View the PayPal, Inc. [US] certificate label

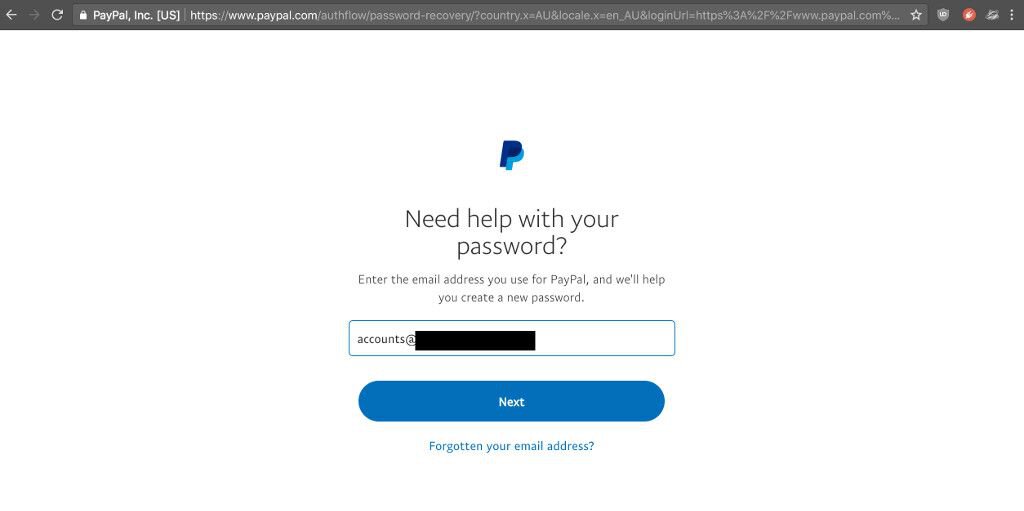[x=136, y=14]
